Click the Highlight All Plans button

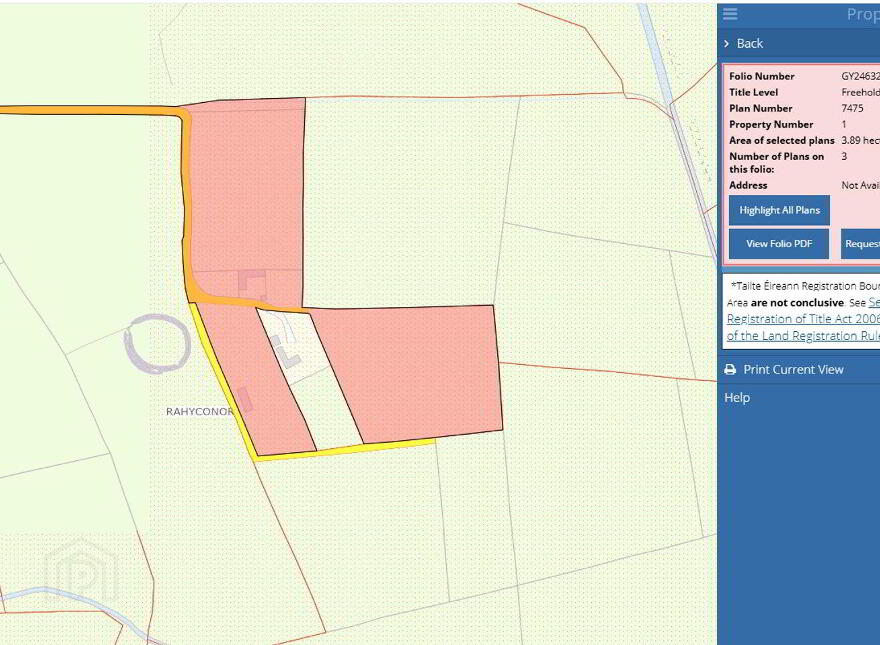(x=779, y=210)
